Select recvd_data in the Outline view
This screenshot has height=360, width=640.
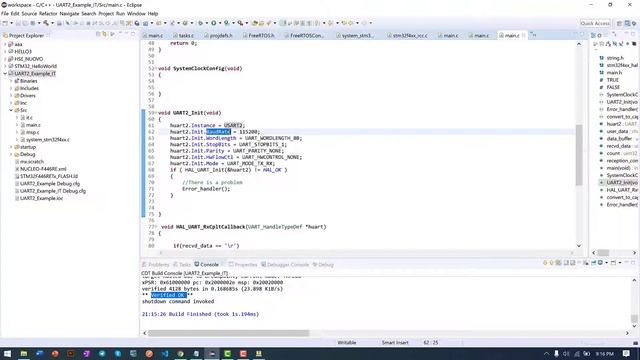(x=618, y=146)
